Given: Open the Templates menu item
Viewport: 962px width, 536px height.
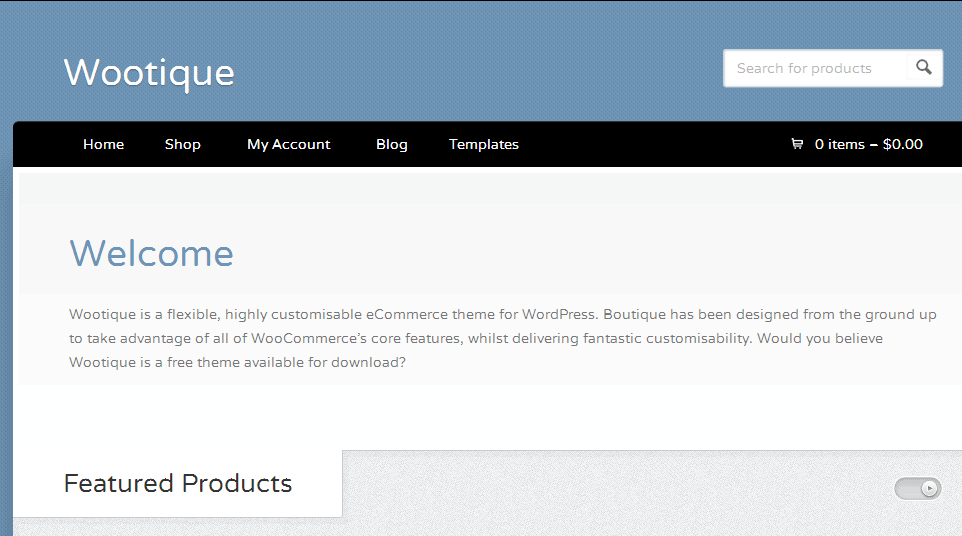Looking at the screenshot, I should (484, 144).
